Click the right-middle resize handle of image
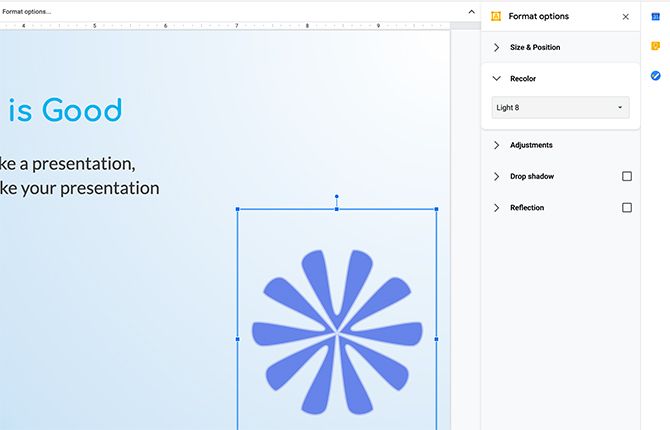This screenshot has height=430, width=670. 436,339
